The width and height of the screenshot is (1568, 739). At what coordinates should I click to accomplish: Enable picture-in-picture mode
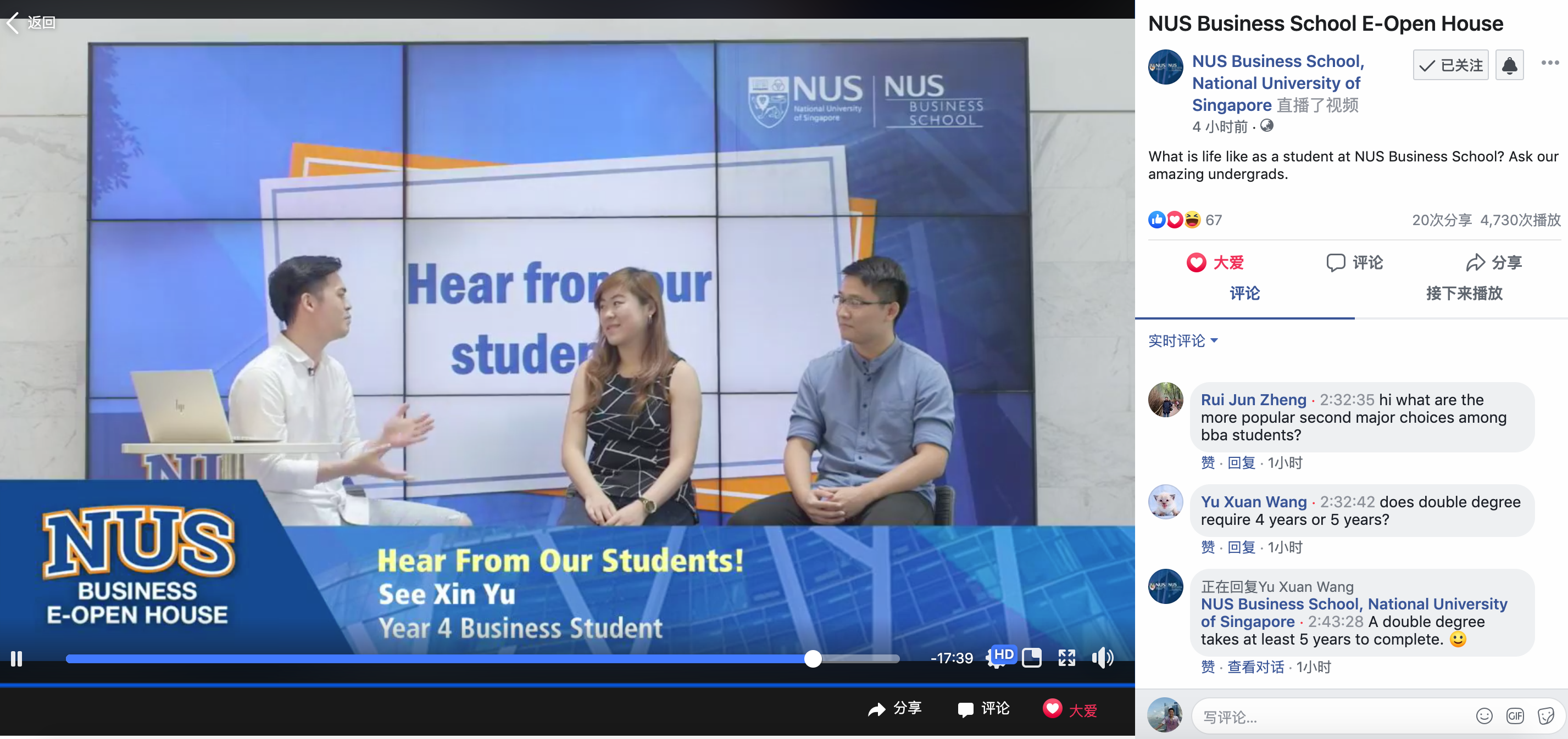click(1032, 658)
